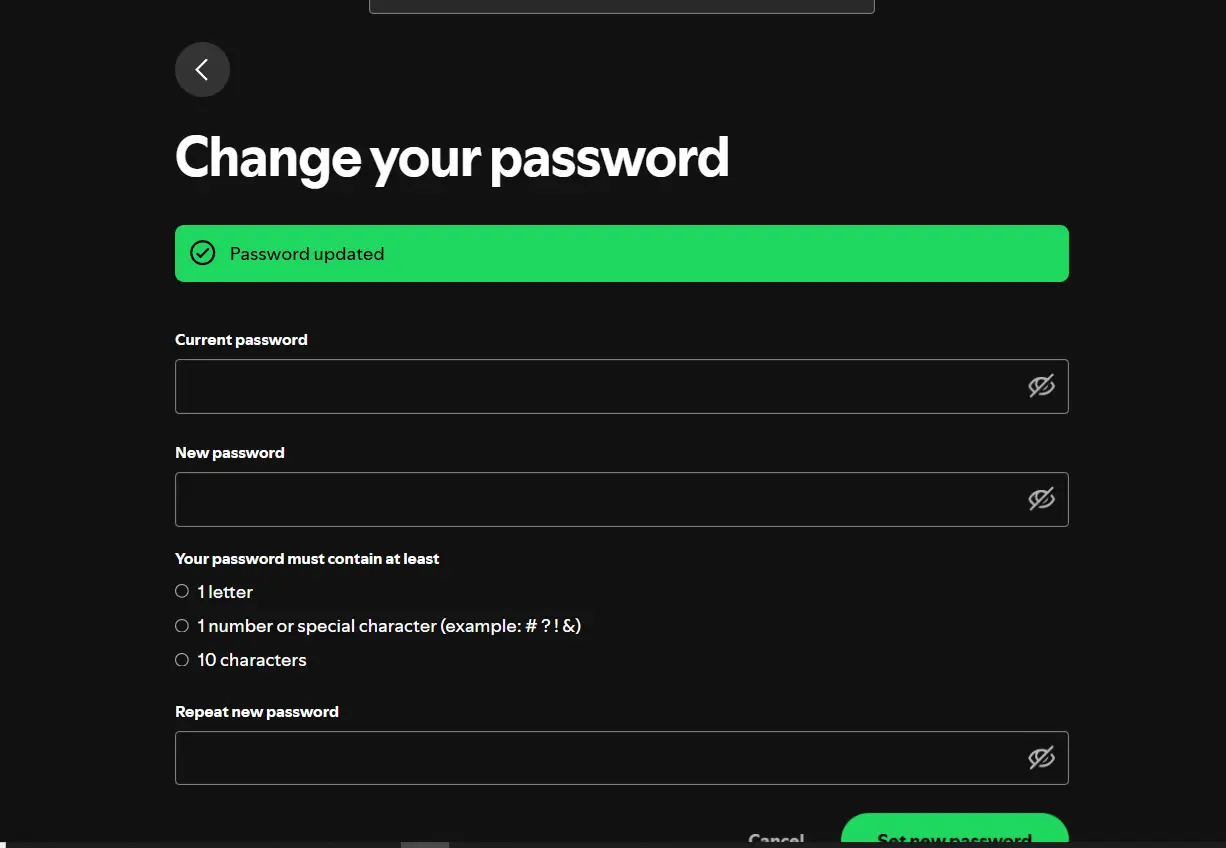Cancel the password change
Viewport: 1226px width, 848px height.
pos(776,838)
